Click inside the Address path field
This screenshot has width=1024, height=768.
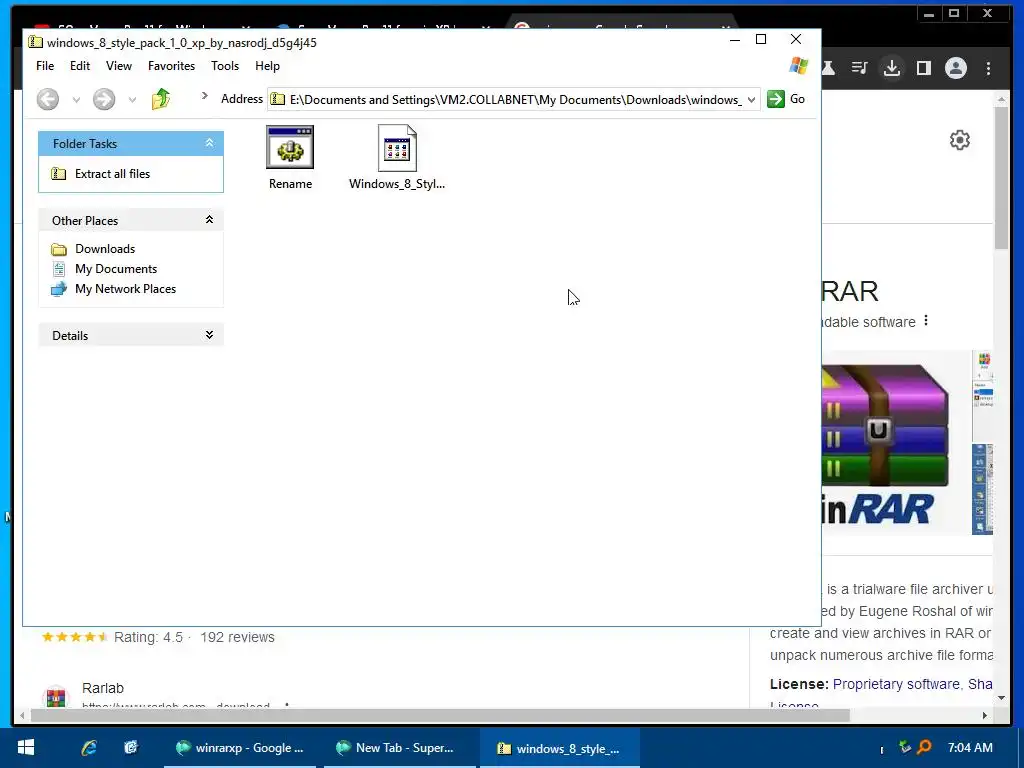[515, 99]
